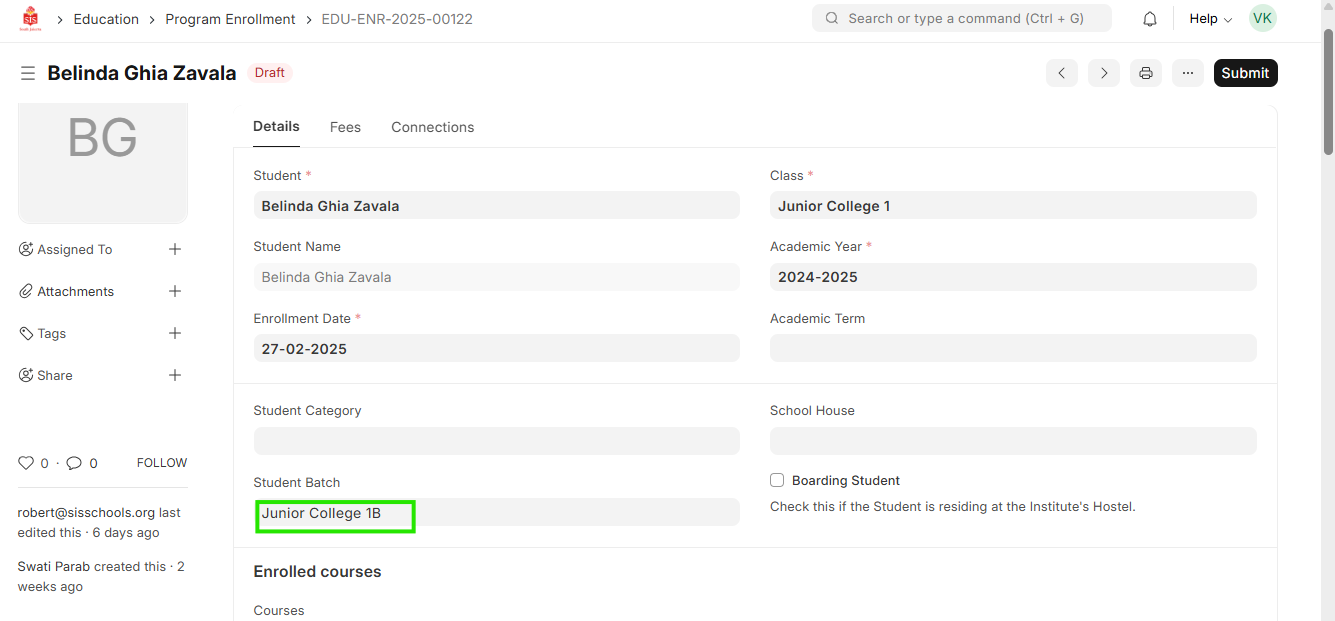This screenshot has width=1335, height=621.
Task: Toggle the sidebar hamburger menu icon
Action: tap(28, 73)
